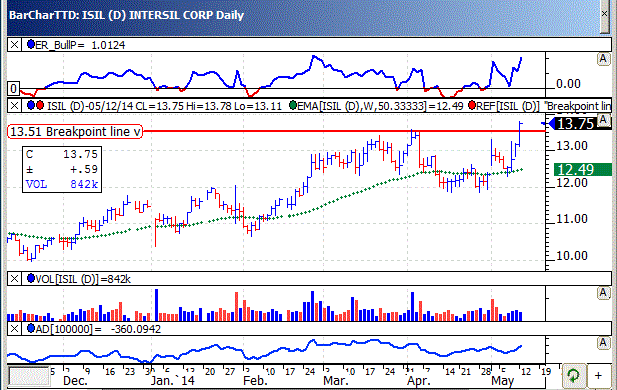The height and width of the screenshot is (390, 617).
Task: Toggle auto-scale 'A' on AD pane
Action: pyautogui.click(x=603, y=342)
